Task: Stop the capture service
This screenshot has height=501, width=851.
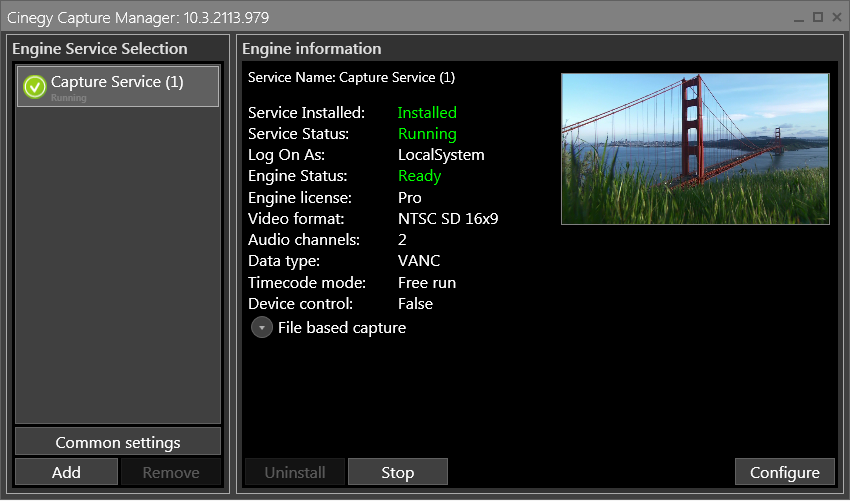Action: [x=398, y=472]
